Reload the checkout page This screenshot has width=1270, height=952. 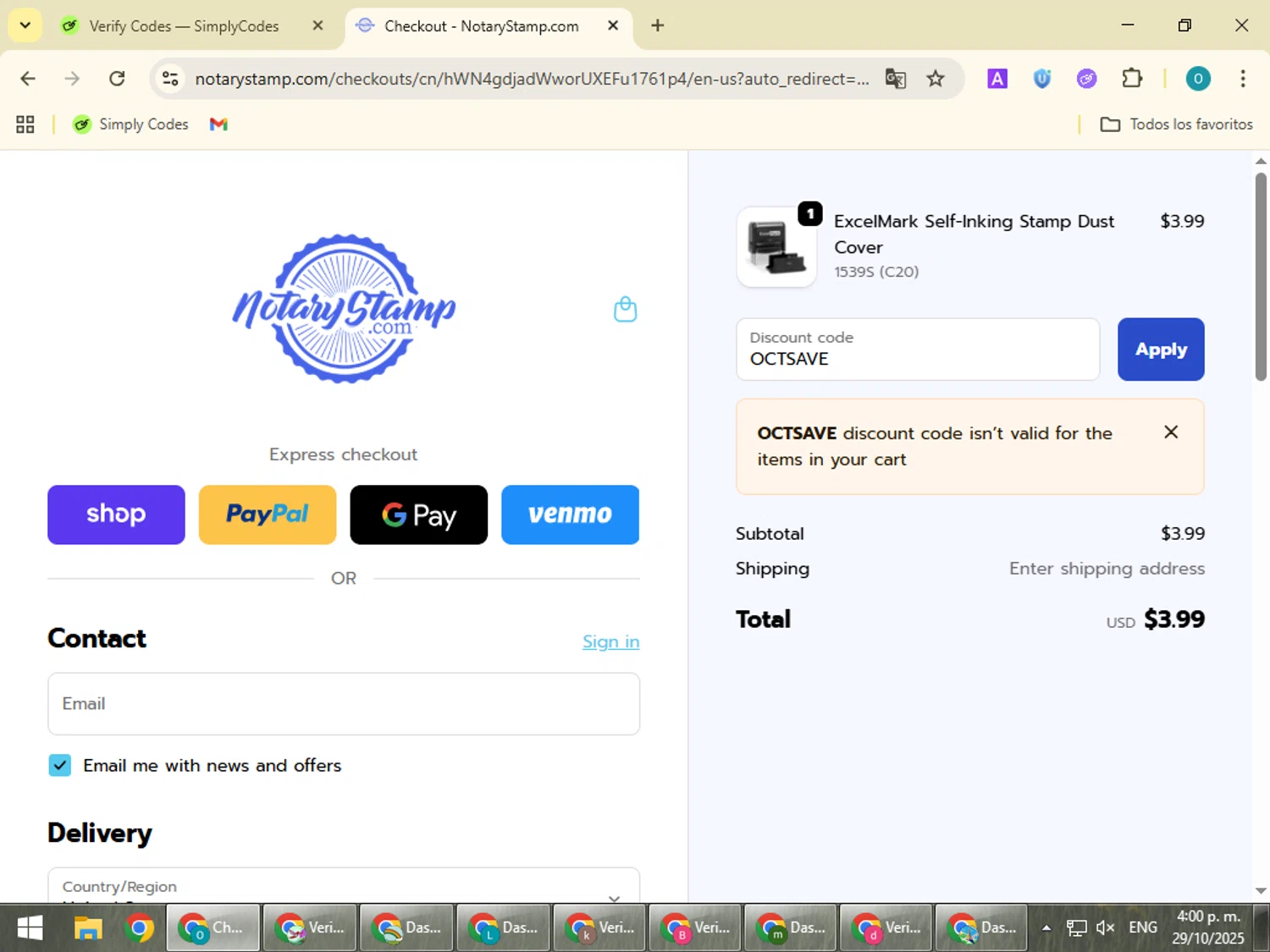pos(117,79)
